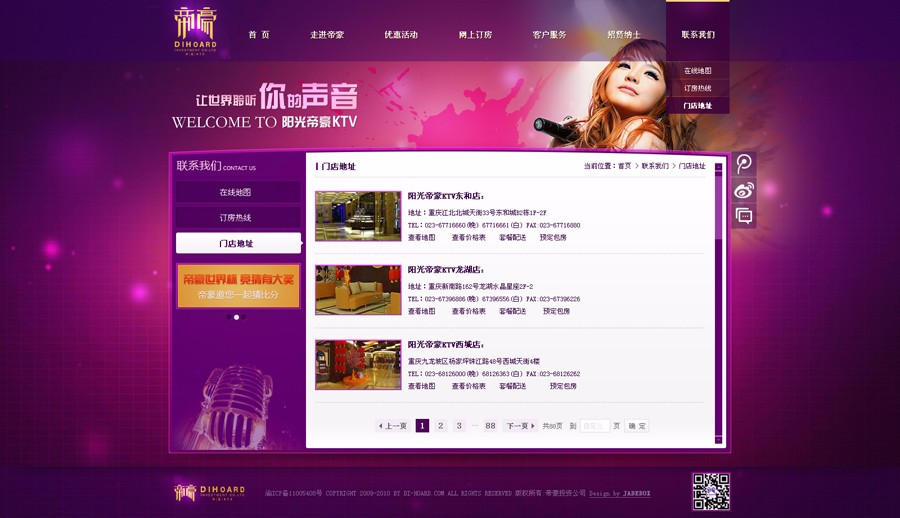This screenshot has width=900, height=518.
Task: Click 查看价格表 for 东和店
Action: pos(468,237)
